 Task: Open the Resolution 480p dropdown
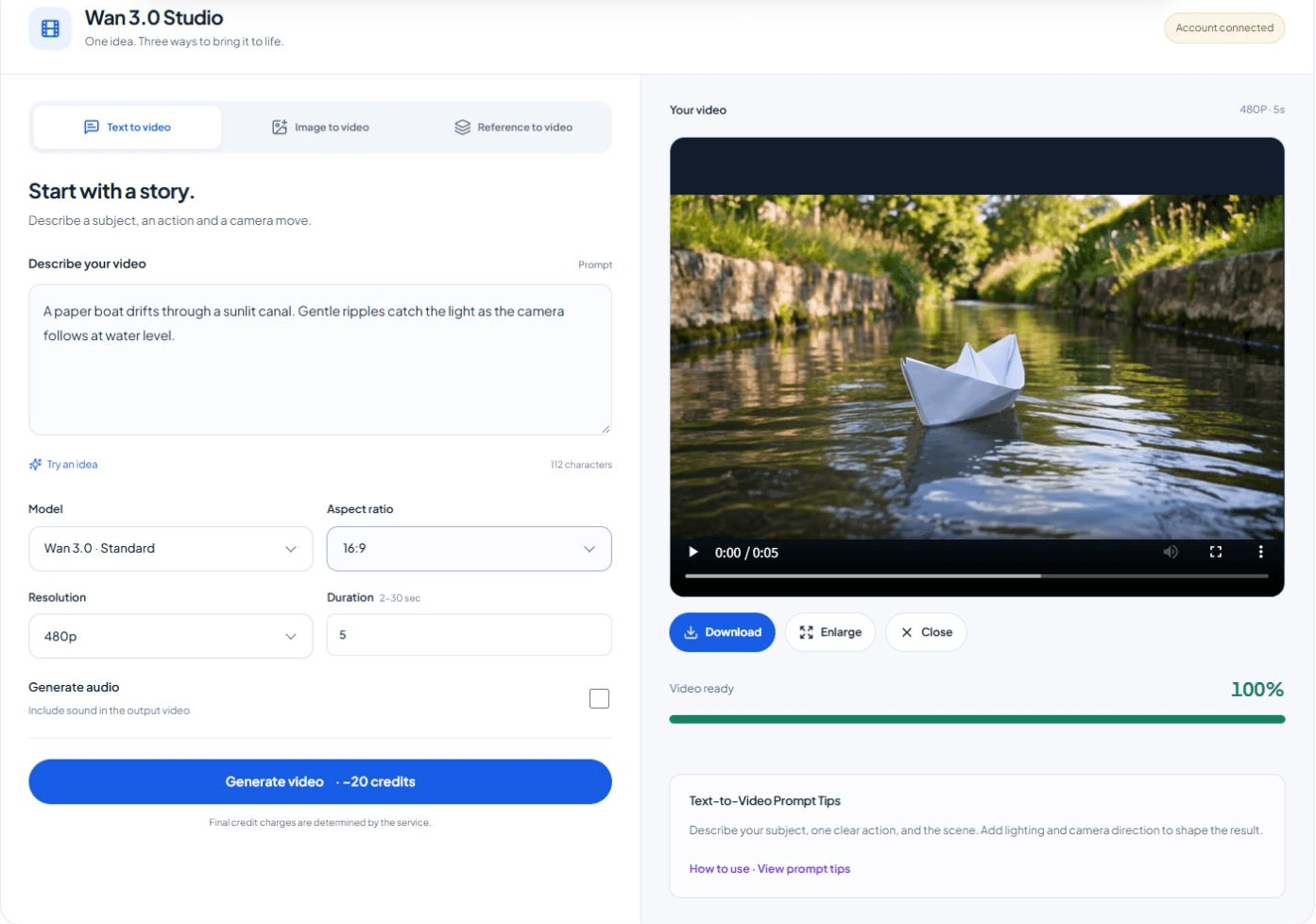tap(171, 637)
